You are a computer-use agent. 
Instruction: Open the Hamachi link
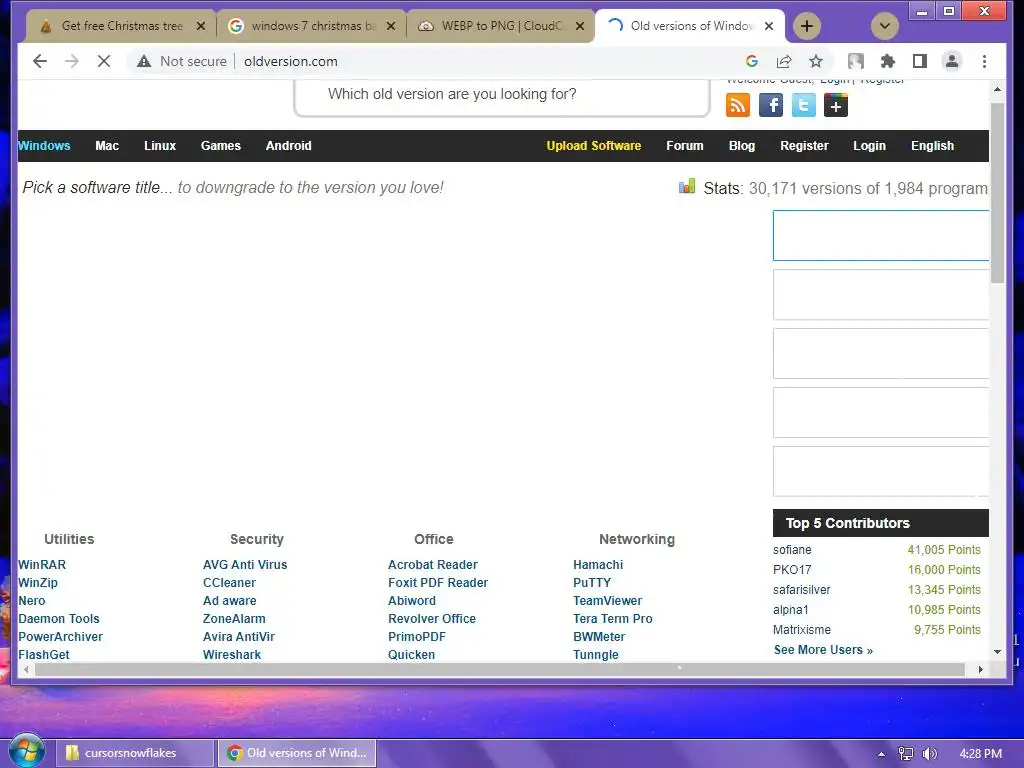click(x=598, y=564)
